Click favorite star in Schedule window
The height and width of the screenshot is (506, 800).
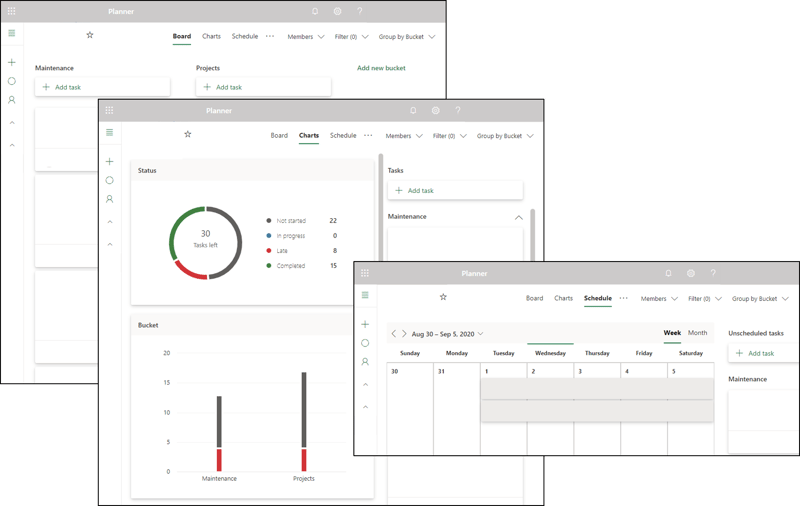click(x=443, y=297)
